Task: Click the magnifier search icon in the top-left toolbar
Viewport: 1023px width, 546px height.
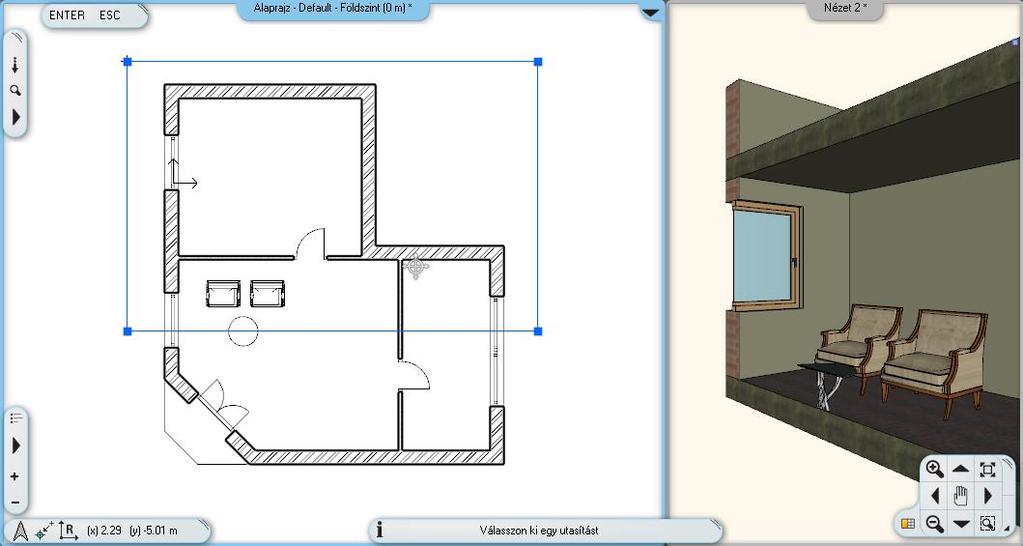Action: coord(15,91)
